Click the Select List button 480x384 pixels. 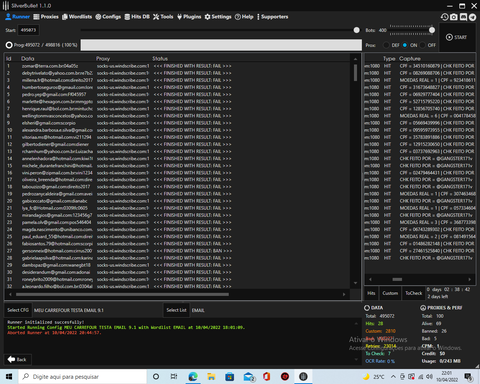coord(176,310)
